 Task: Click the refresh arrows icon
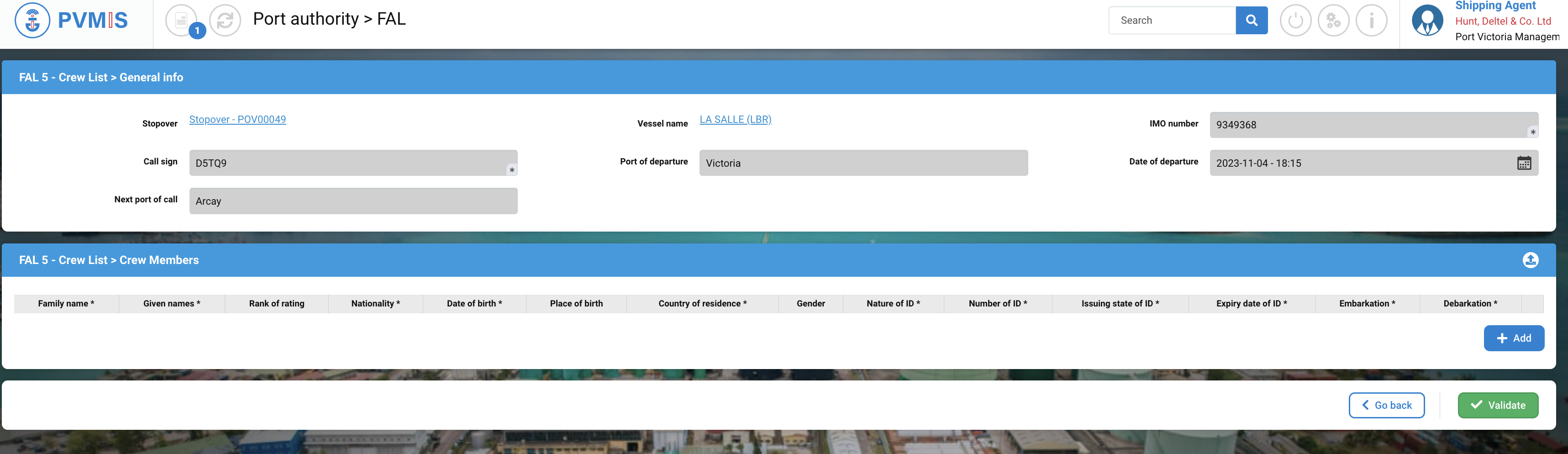225,21
